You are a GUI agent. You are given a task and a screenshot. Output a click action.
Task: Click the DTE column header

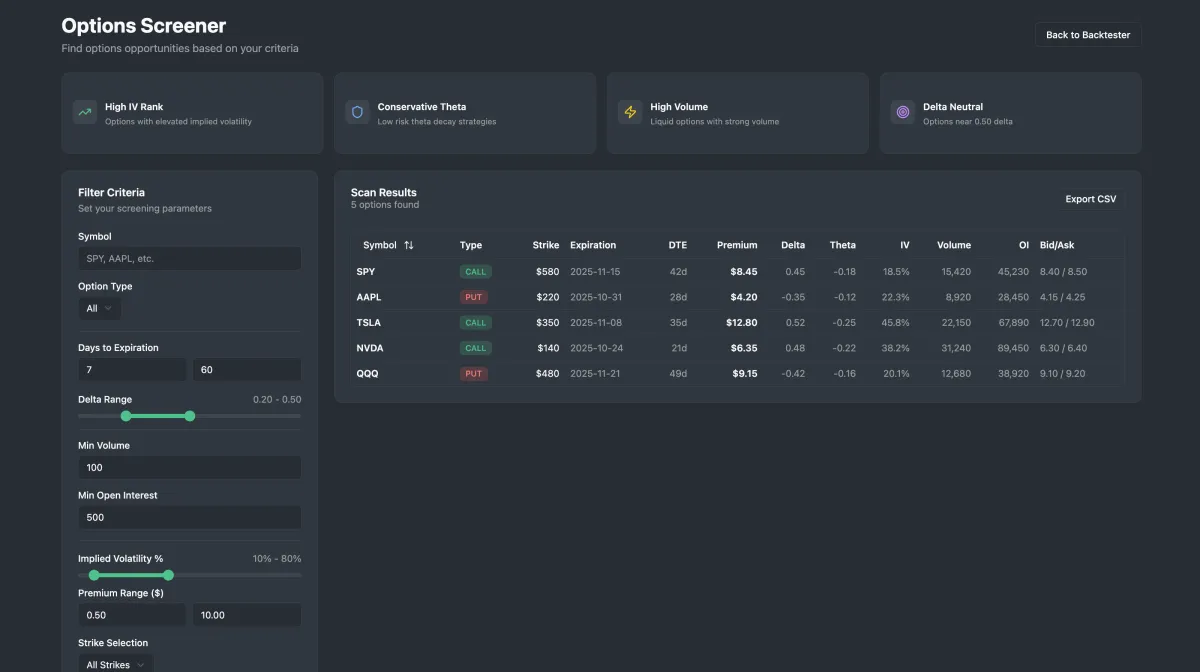click(678, 245)
